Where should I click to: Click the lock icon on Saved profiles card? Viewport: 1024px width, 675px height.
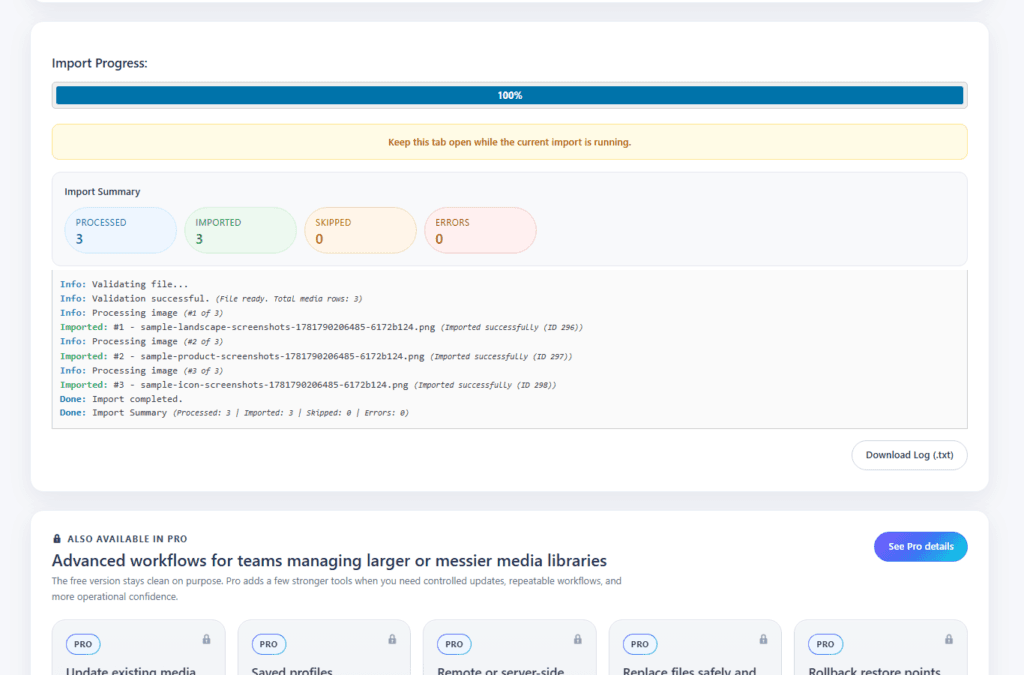tap(392, 639)
